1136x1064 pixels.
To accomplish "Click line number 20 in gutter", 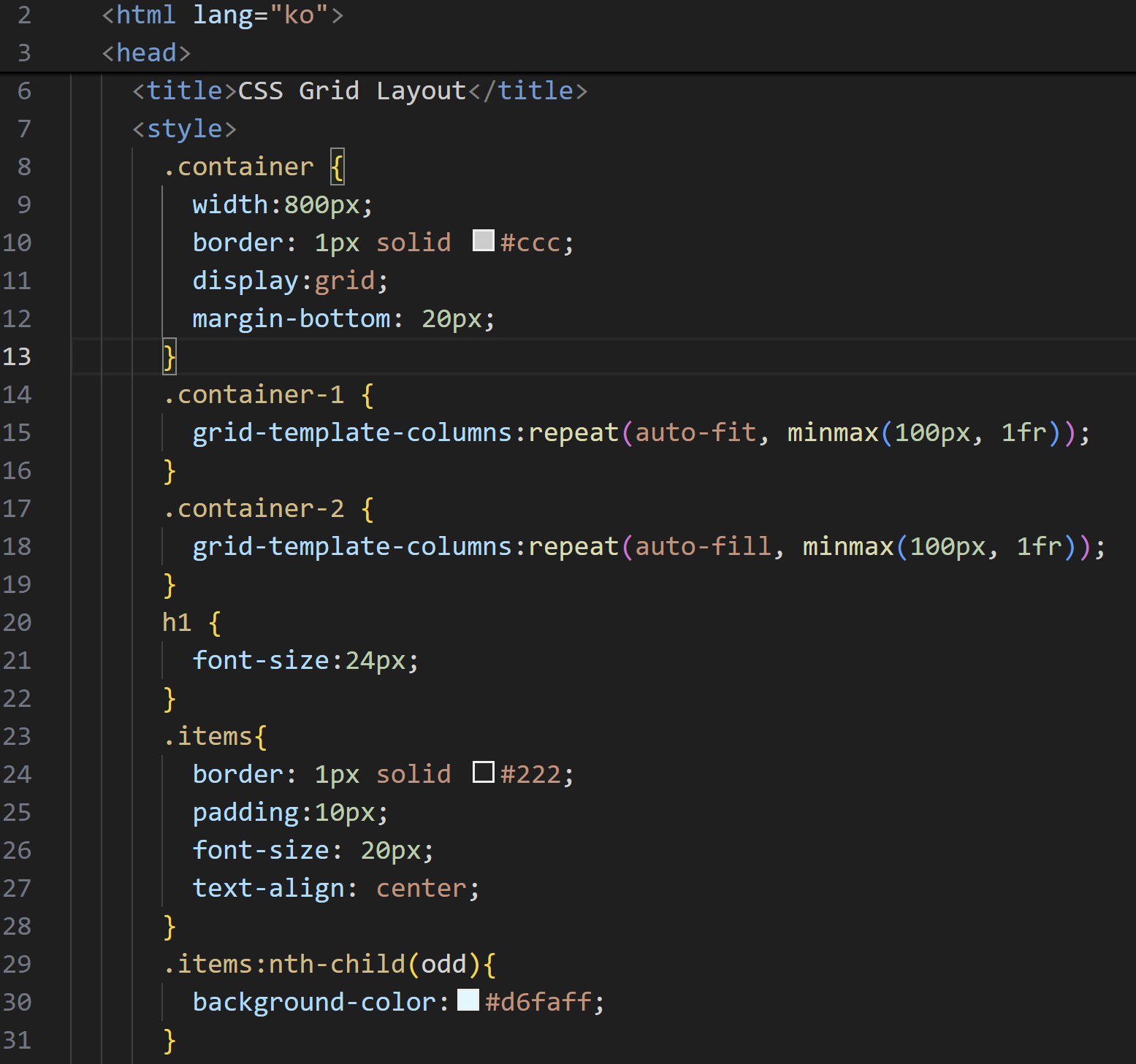I will (x=17, y=622).
